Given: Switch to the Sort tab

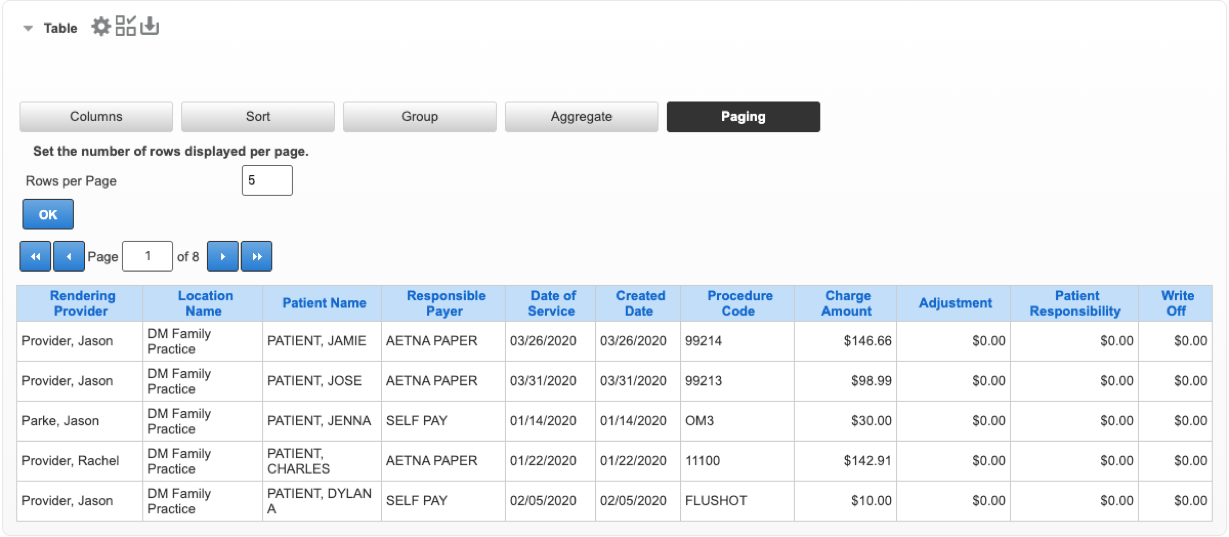Looking at the screenshot, I should point(258,117).
